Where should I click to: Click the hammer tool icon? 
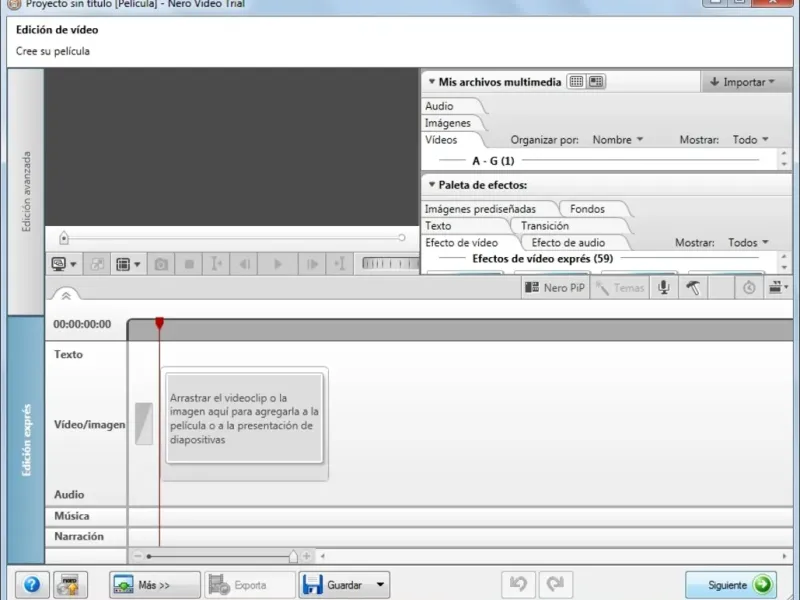point(693,288)
